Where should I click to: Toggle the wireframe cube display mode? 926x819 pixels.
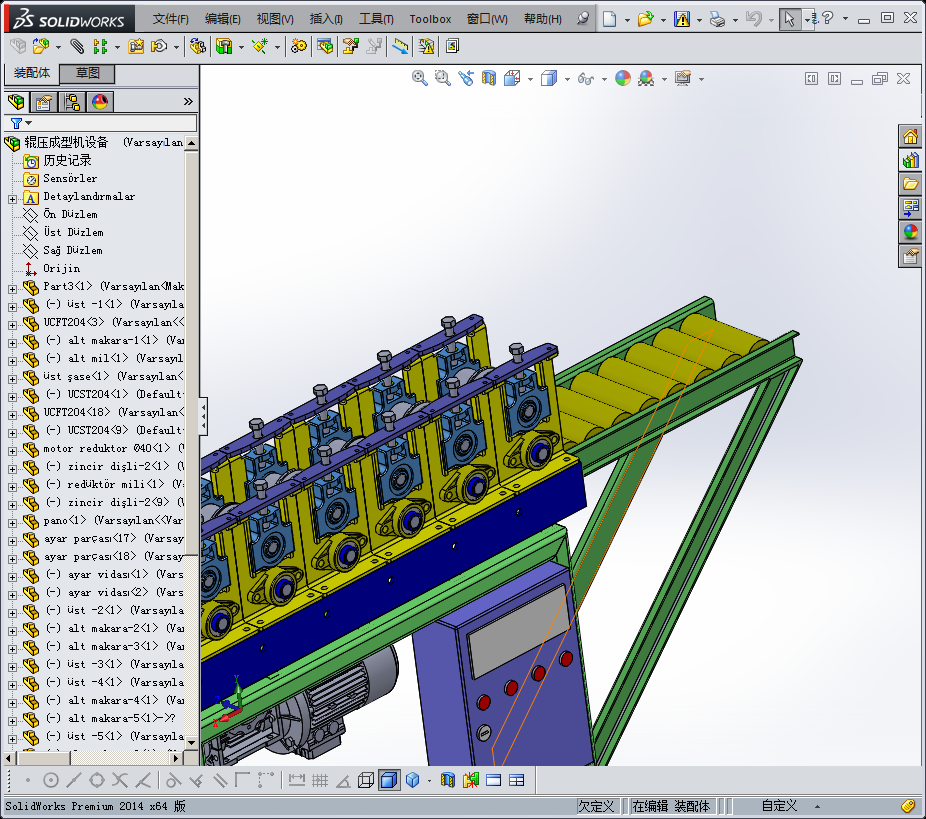(366, 780)
